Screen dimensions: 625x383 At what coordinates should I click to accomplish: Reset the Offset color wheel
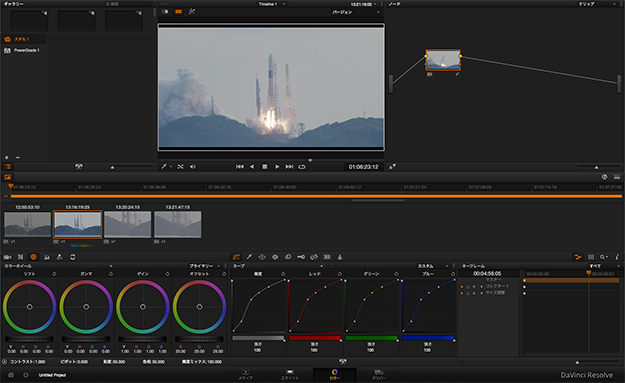point(224,274)
